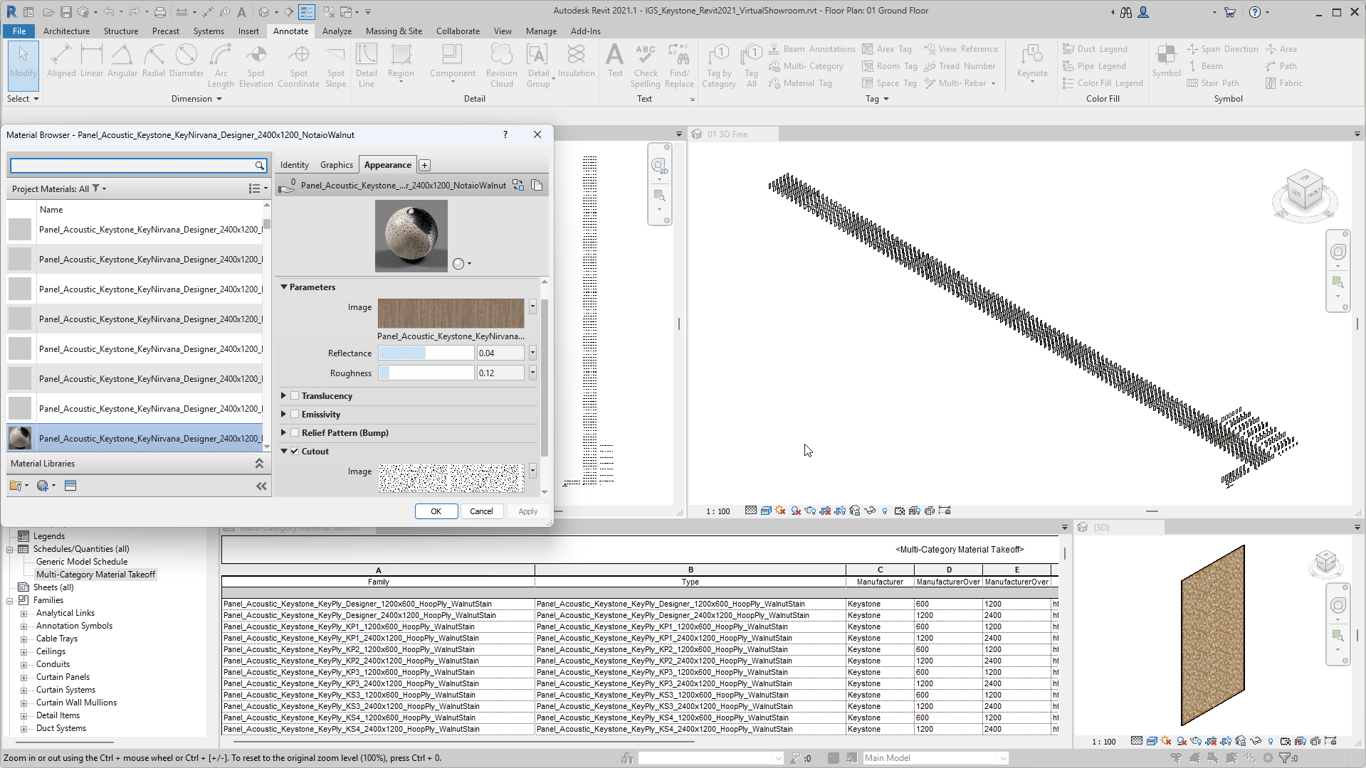
Task: Switch to the Graphics tab
Action: [x=336, y=165]
